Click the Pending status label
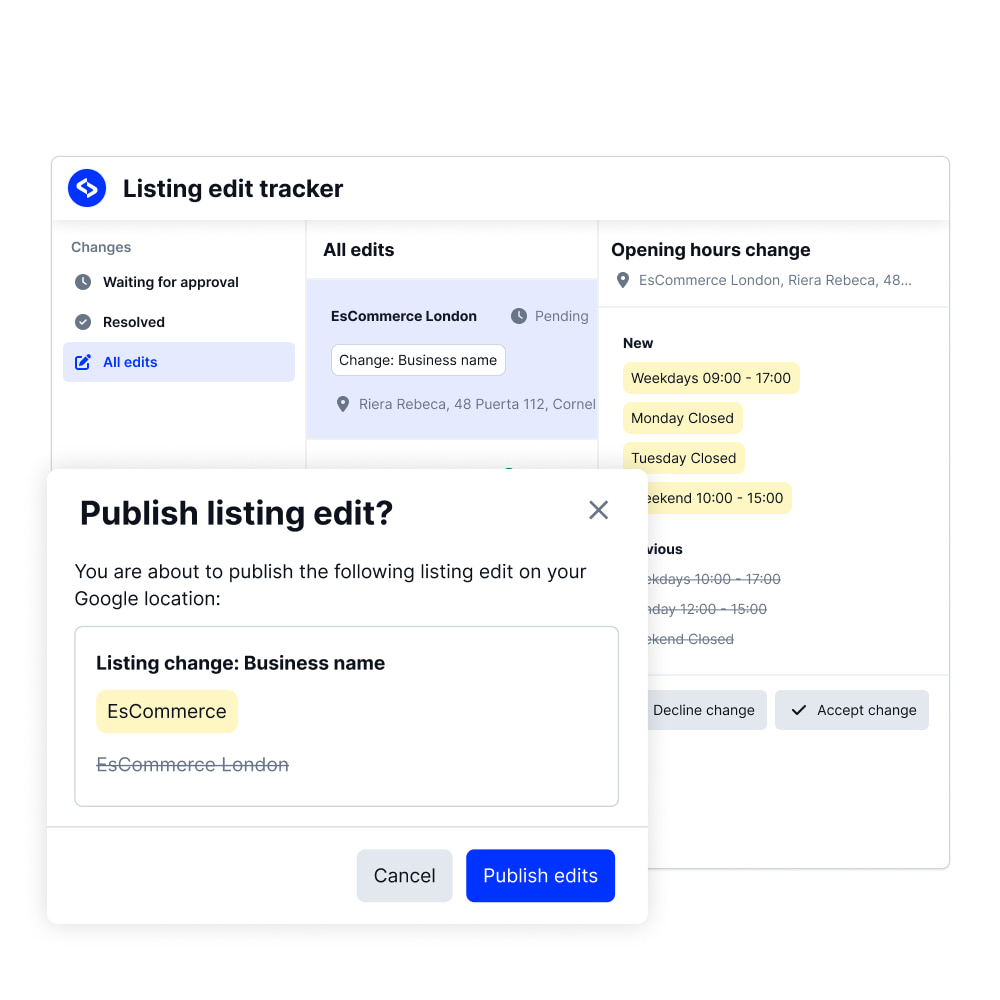Screen dimensions: 1000x1000 (x=561, y=316)
